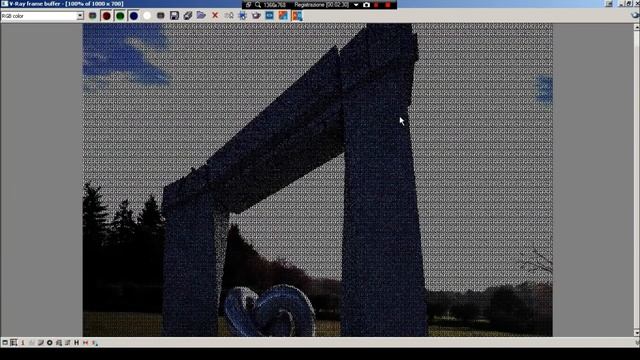Toggle the blue channel display

[x=133, y=16]
